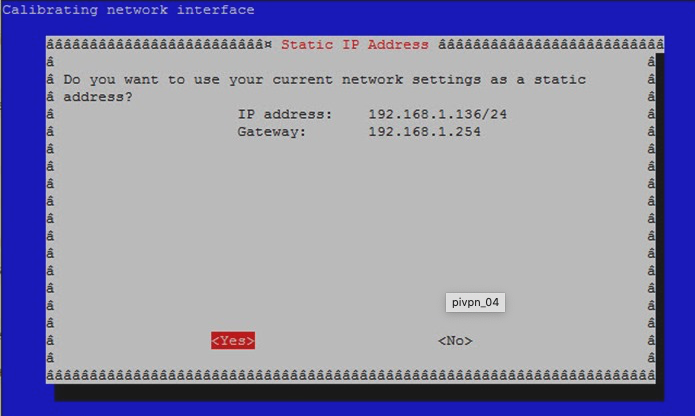This screenshot has height=416, width=695.
Task: Click the IP value 192.168.1.136/24
Action: coord(437,114)
